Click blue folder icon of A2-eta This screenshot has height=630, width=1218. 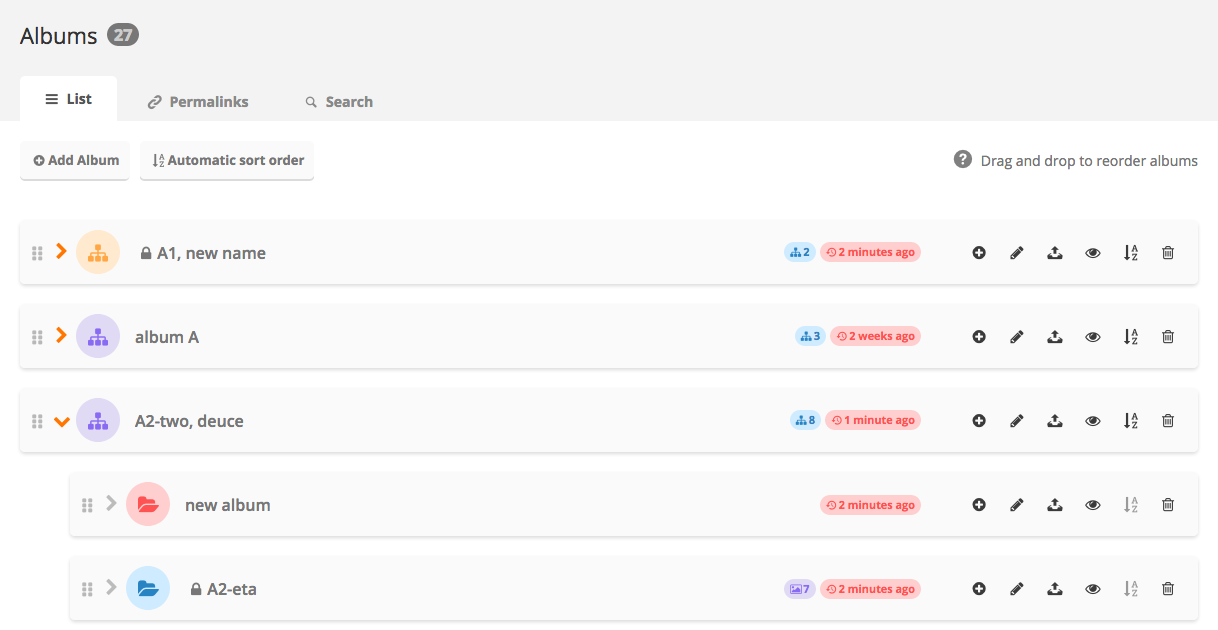(148, 589)
